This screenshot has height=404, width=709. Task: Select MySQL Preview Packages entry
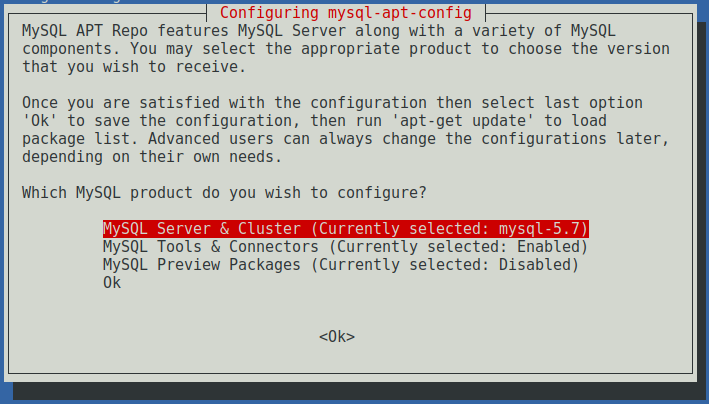coord(200,265)
